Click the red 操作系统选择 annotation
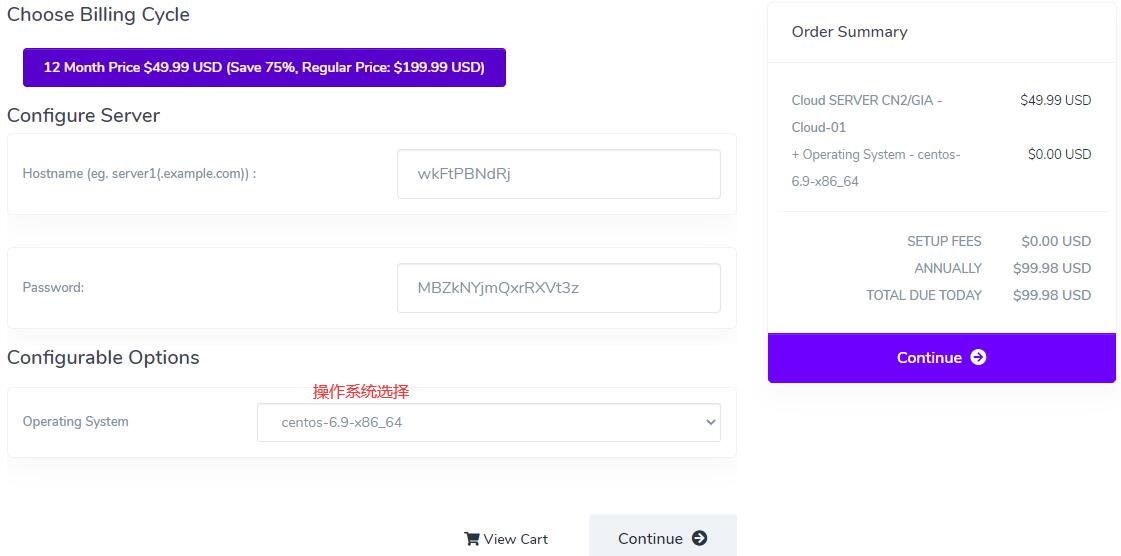The image size is (1121, 556). (361, 392)
